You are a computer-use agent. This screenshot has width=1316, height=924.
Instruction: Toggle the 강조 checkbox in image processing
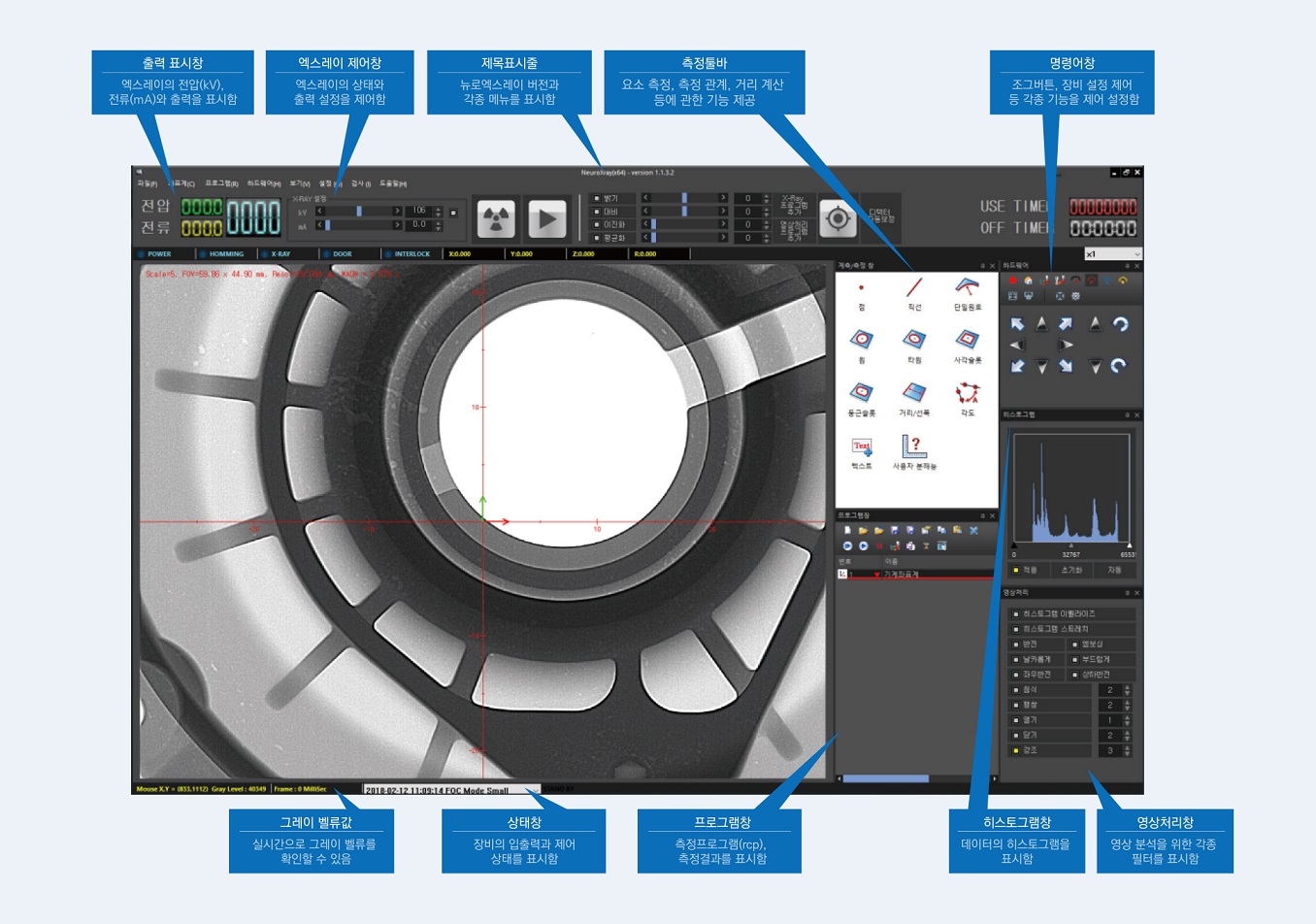(1016, 750)
